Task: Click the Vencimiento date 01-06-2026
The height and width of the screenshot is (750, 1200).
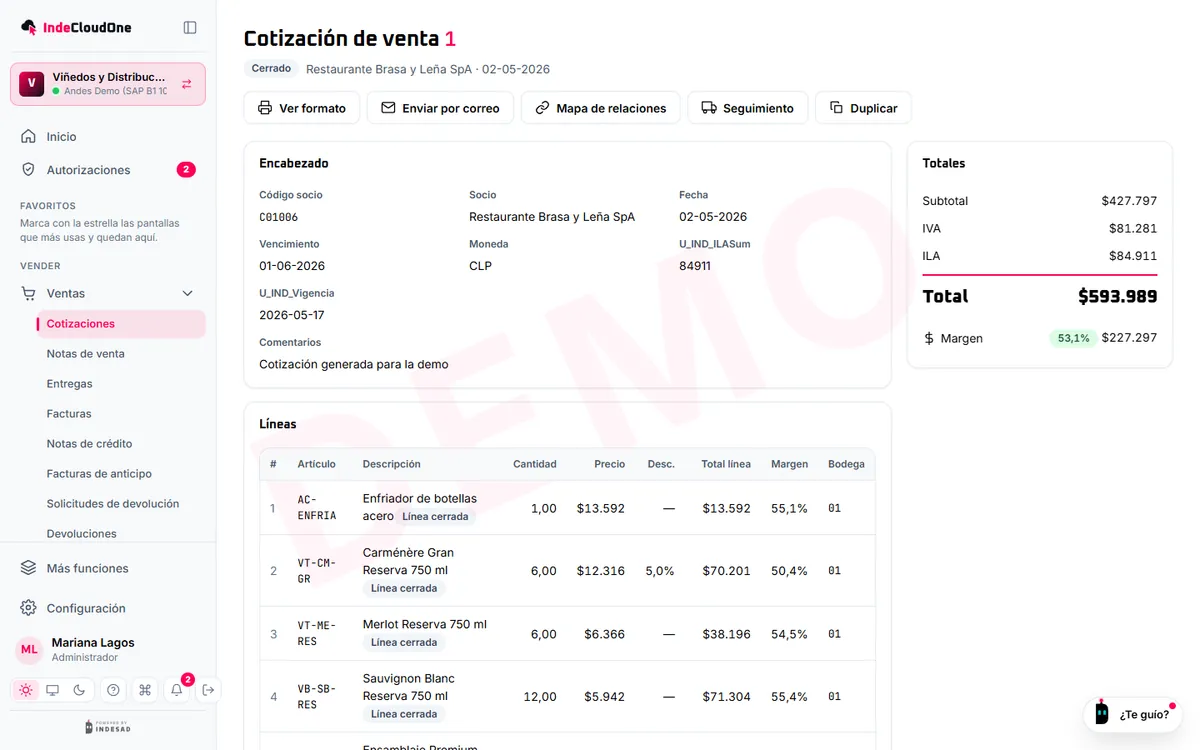Action: pos(292,266)
